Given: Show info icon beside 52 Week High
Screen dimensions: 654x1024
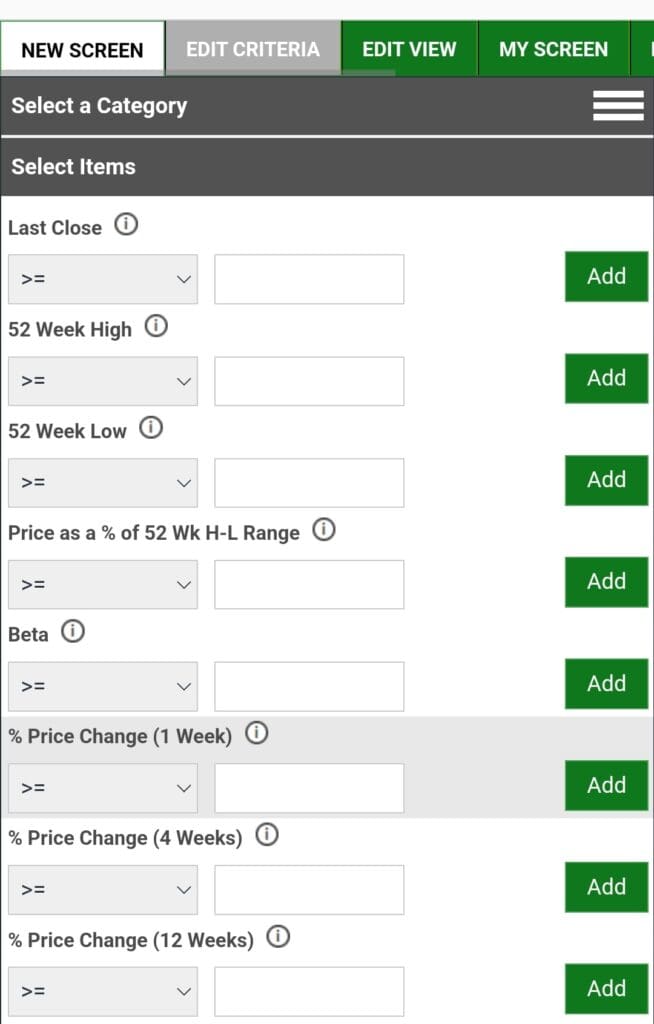Looking at the screenshot, I should click(x=156, y=327).
